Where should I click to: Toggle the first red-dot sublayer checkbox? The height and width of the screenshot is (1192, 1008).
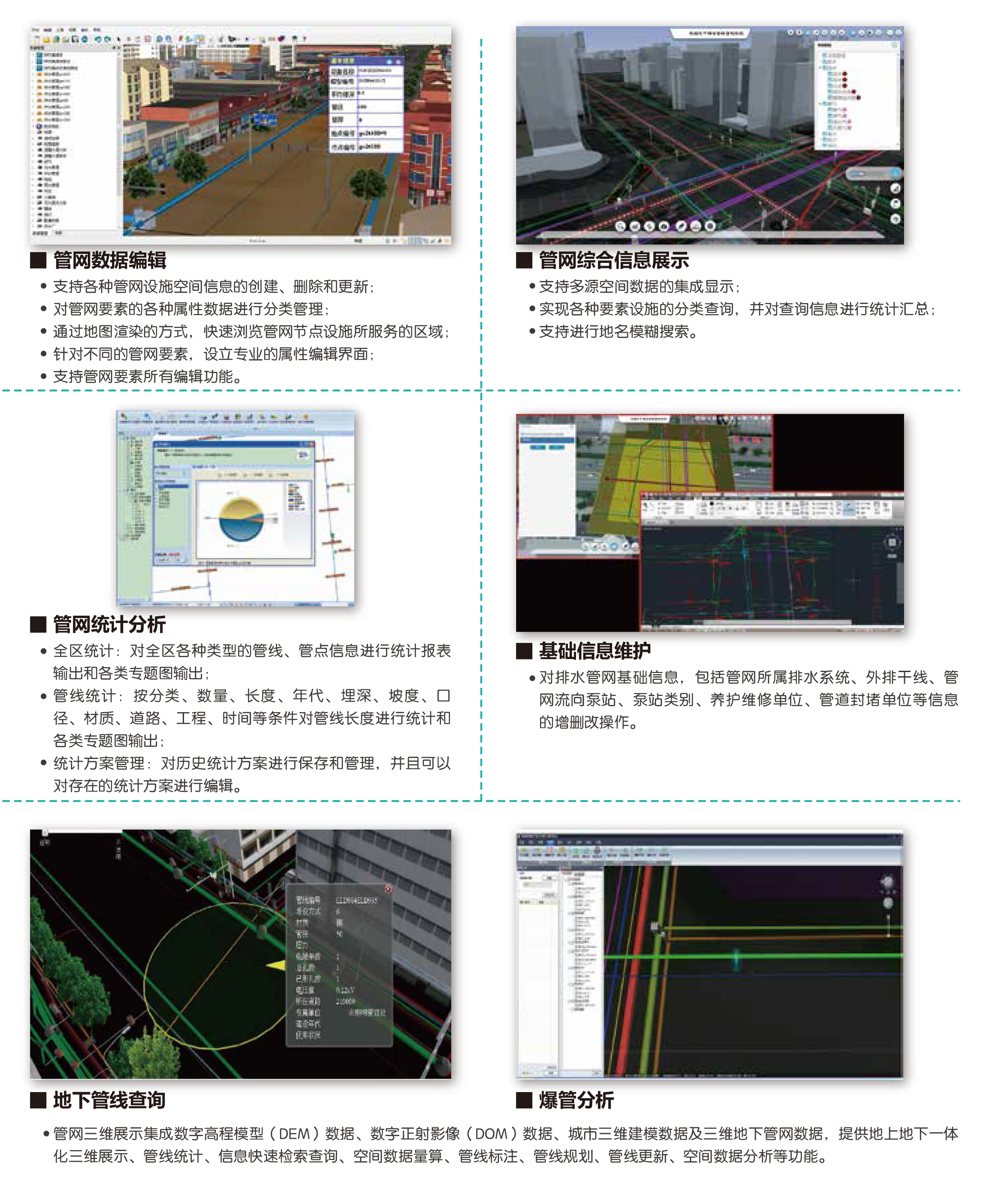[830, 74]
